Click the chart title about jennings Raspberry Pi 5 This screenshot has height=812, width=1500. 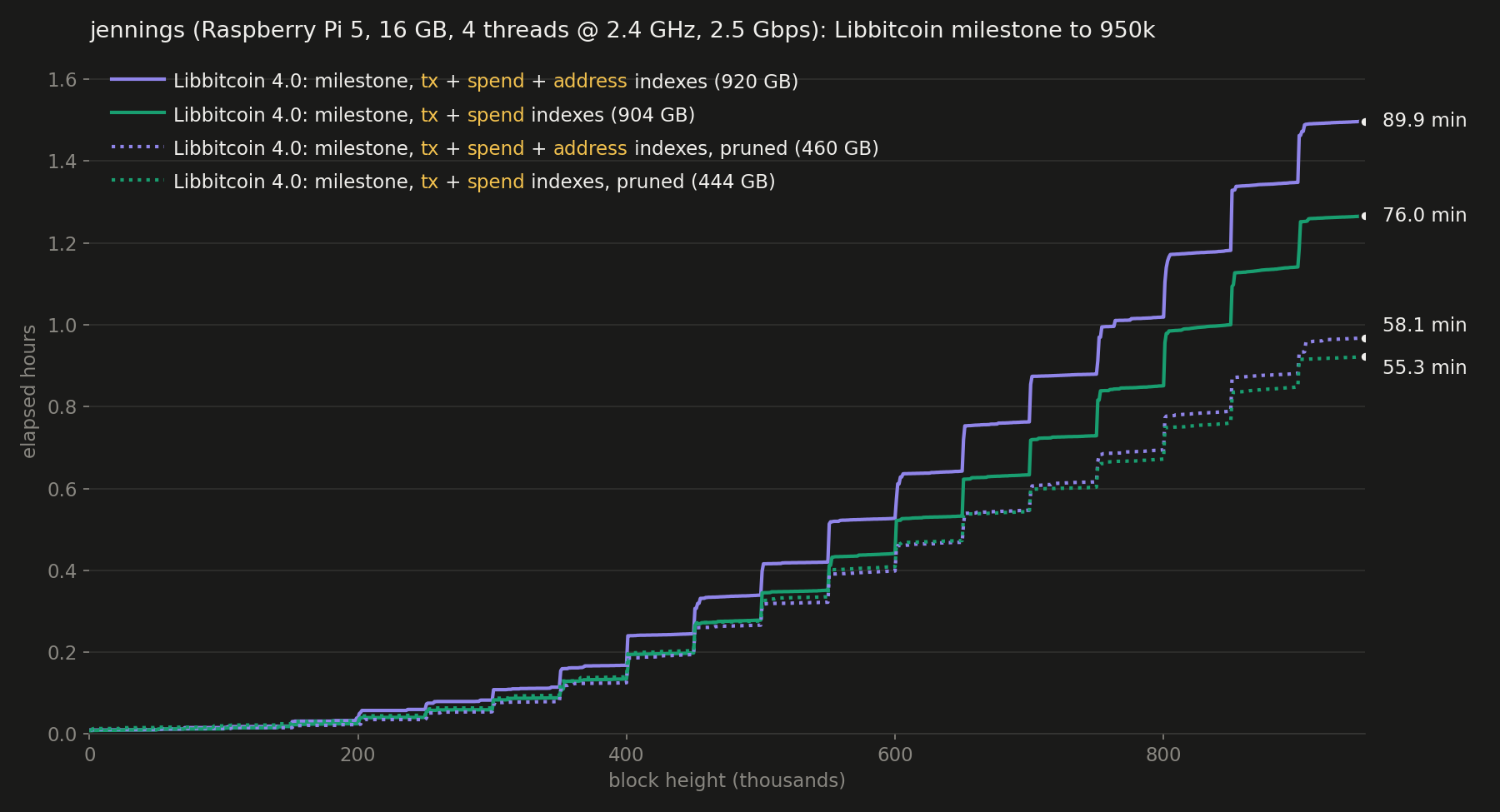622,31
